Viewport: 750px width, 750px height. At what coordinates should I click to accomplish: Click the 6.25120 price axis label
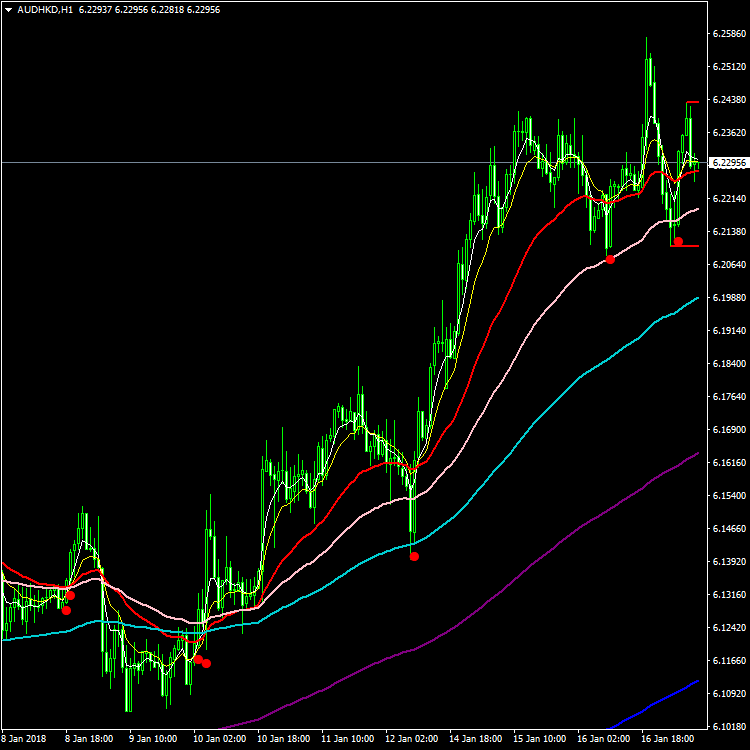point(729,66)
